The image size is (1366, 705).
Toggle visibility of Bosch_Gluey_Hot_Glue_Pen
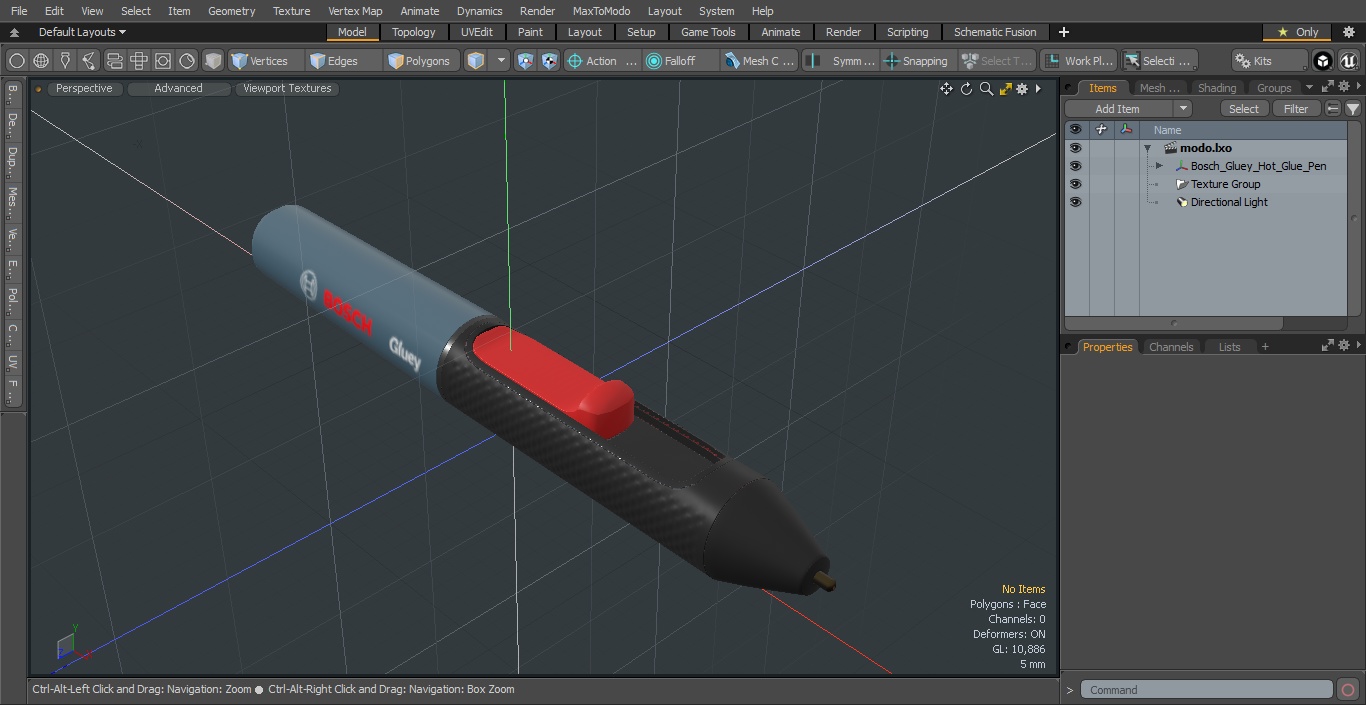tap(1075, 166)
